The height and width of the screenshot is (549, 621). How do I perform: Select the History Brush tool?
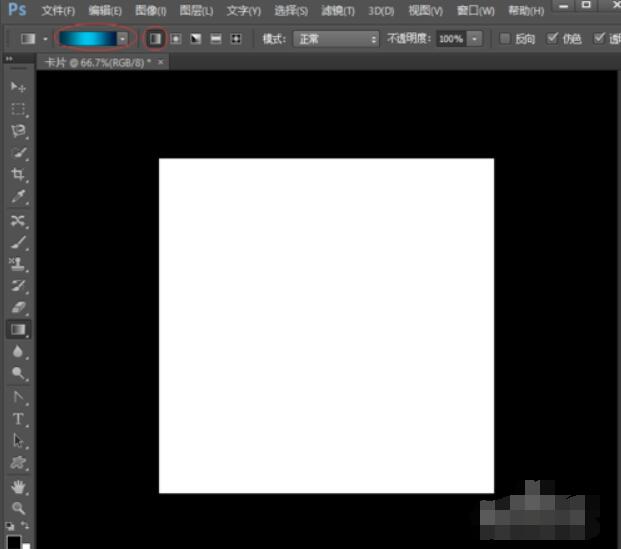pyautogui.click(x=18, y=286)
